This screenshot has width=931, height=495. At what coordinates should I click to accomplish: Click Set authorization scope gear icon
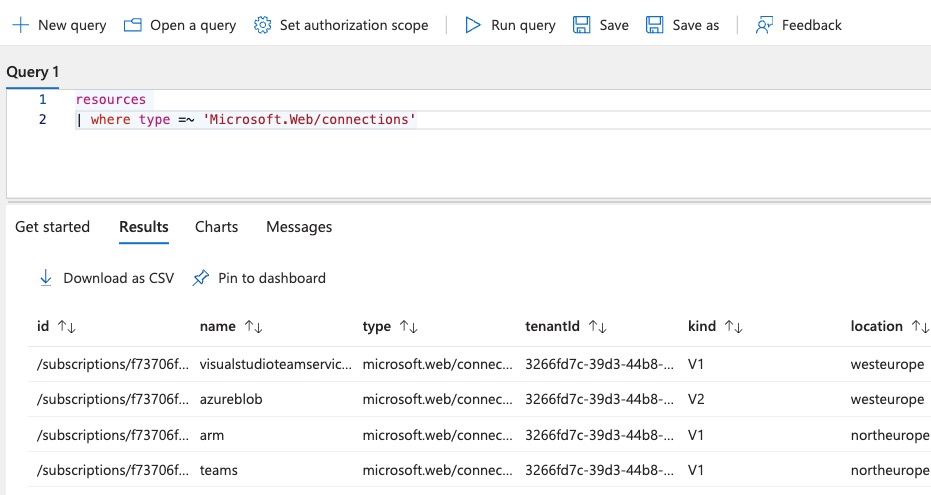click(x=262, y=25)
